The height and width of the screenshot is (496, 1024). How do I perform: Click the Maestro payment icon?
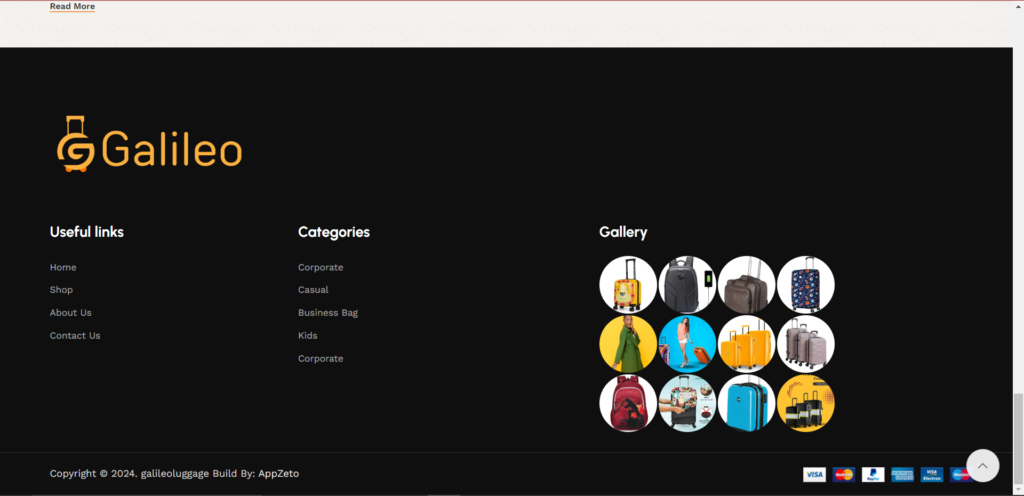pos(958,474)
